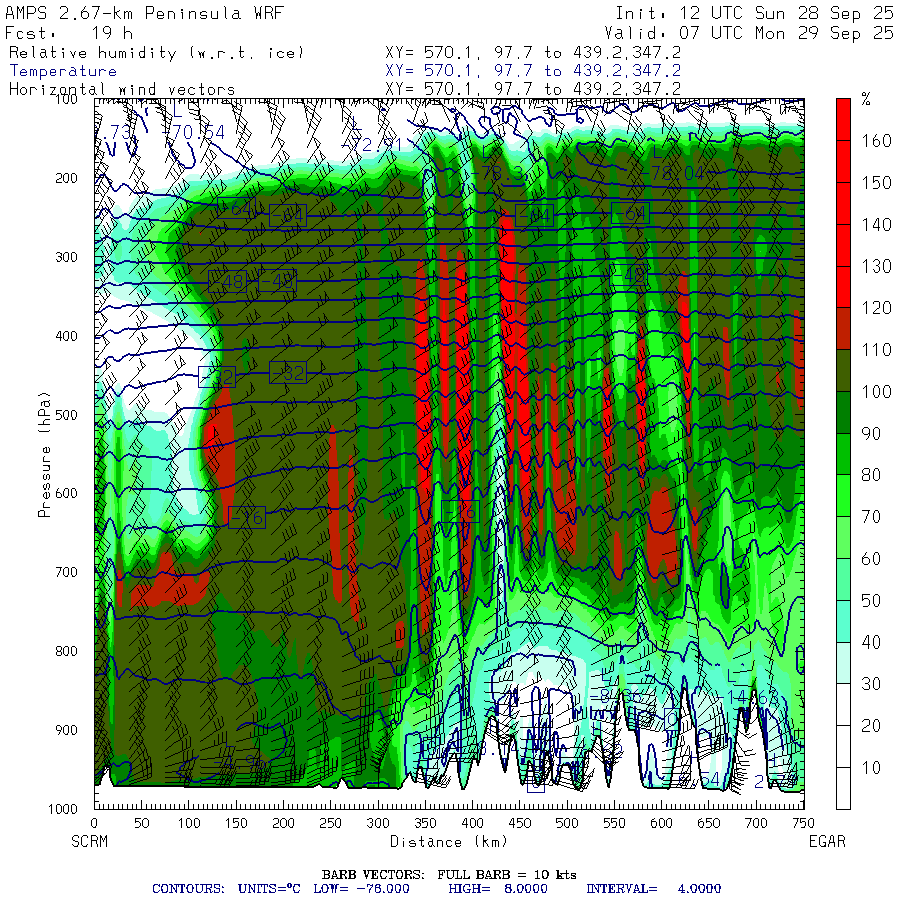Click the 150 km distance tick label

tap(236, 823)
